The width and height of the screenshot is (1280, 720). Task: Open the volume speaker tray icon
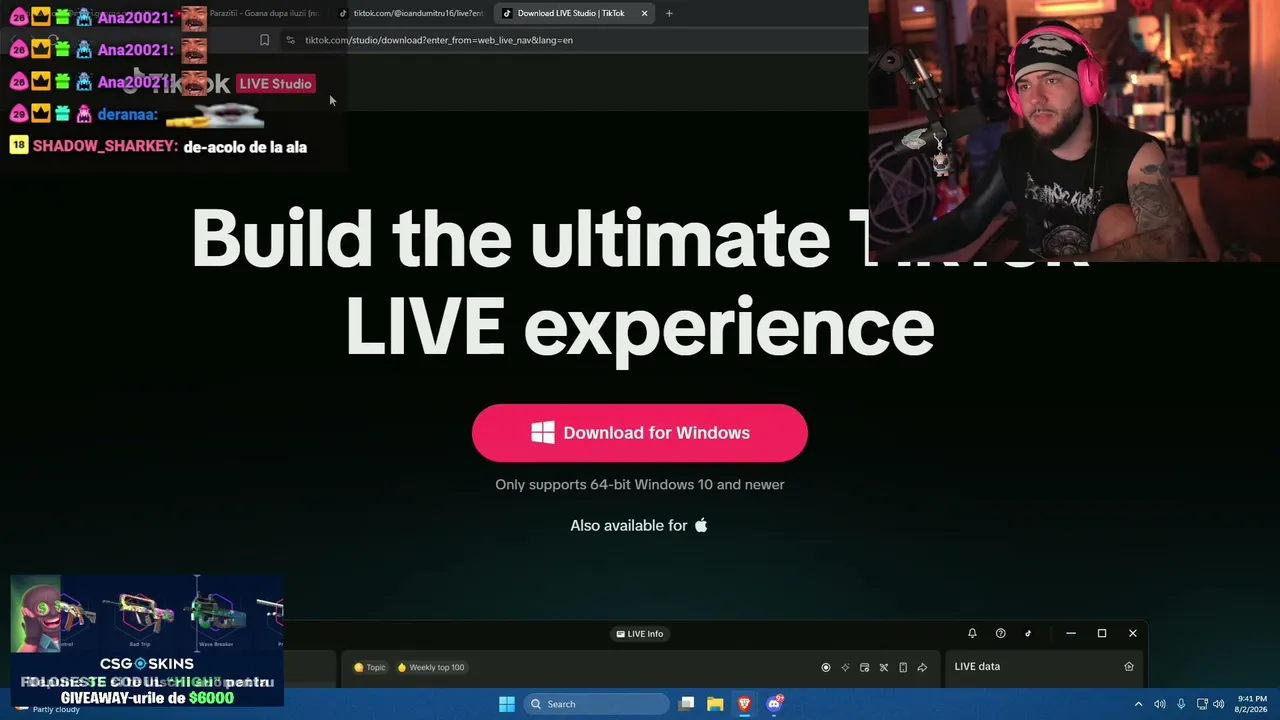click(1160, 704)
